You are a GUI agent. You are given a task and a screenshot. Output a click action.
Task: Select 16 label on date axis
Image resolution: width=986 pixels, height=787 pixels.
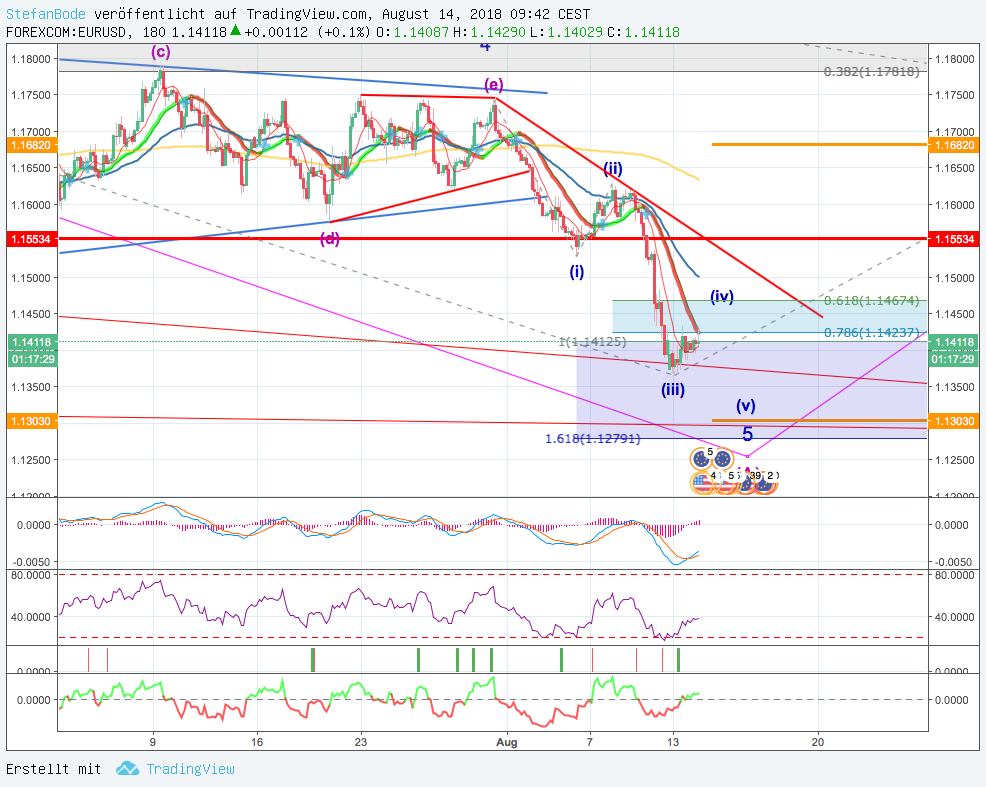(257, 742)
